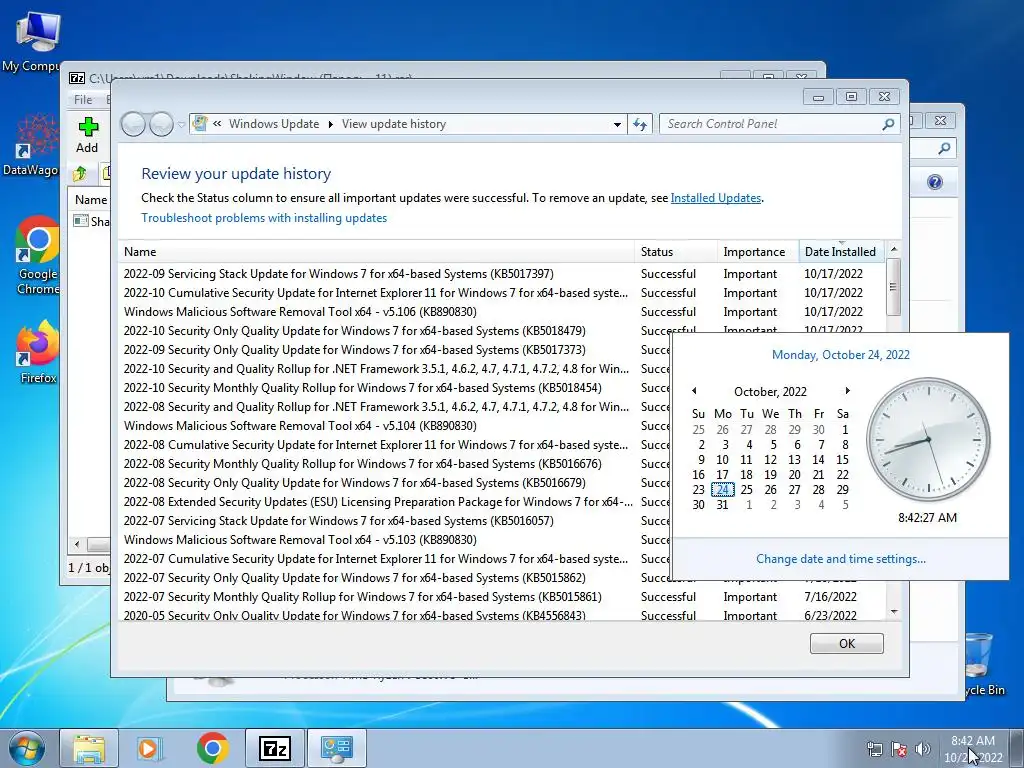Image resolution: width=1024 pixels, height=768 pixels.
Task: Open the DataWagon desktop shortcut
Action: [31, 146]
